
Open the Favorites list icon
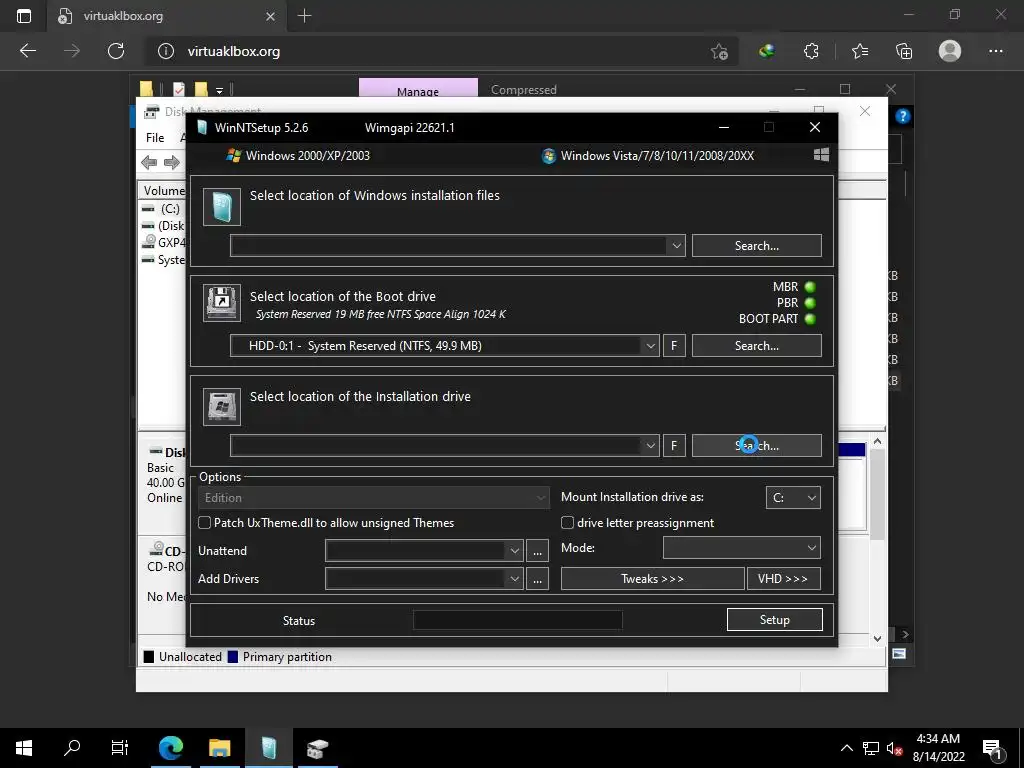pyautogui.click(x=860, y=51)
